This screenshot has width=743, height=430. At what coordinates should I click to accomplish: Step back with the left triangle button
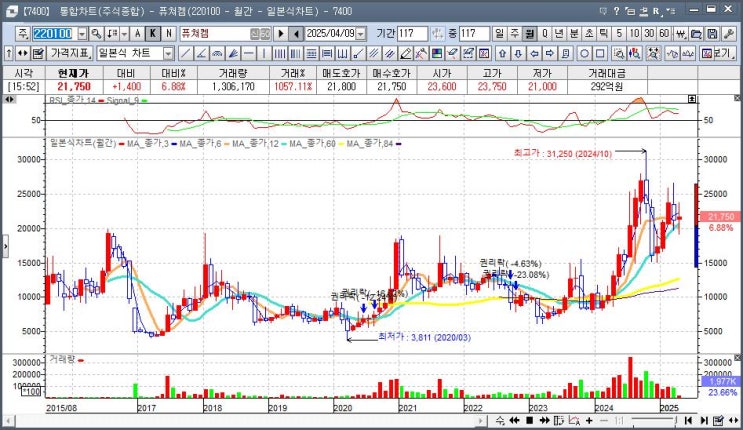296,34
